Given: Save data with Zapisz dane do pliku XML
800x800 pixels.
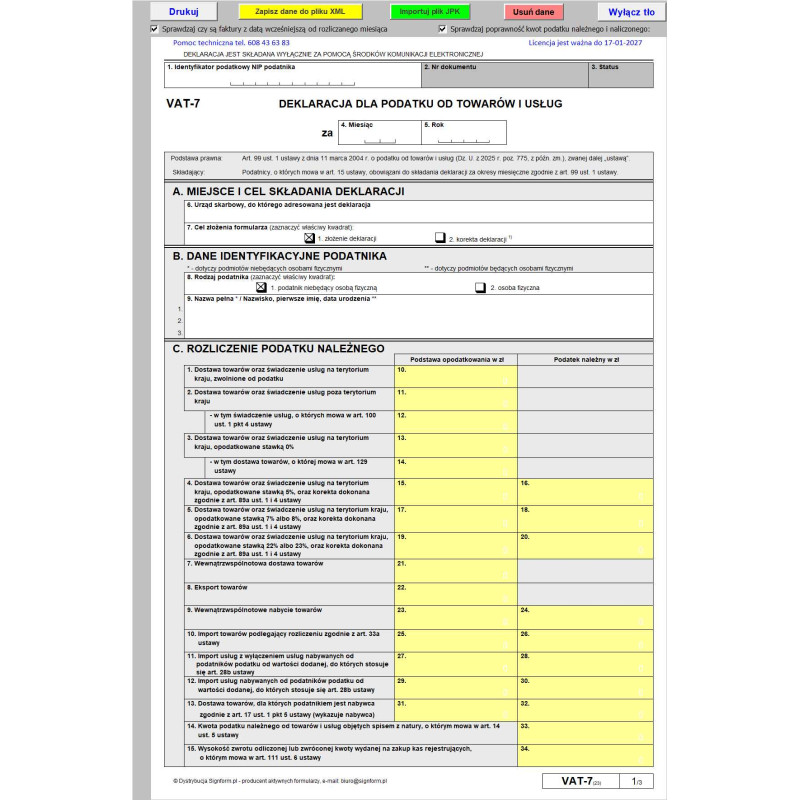Looking at the screenshot, I should click(300, 12).
